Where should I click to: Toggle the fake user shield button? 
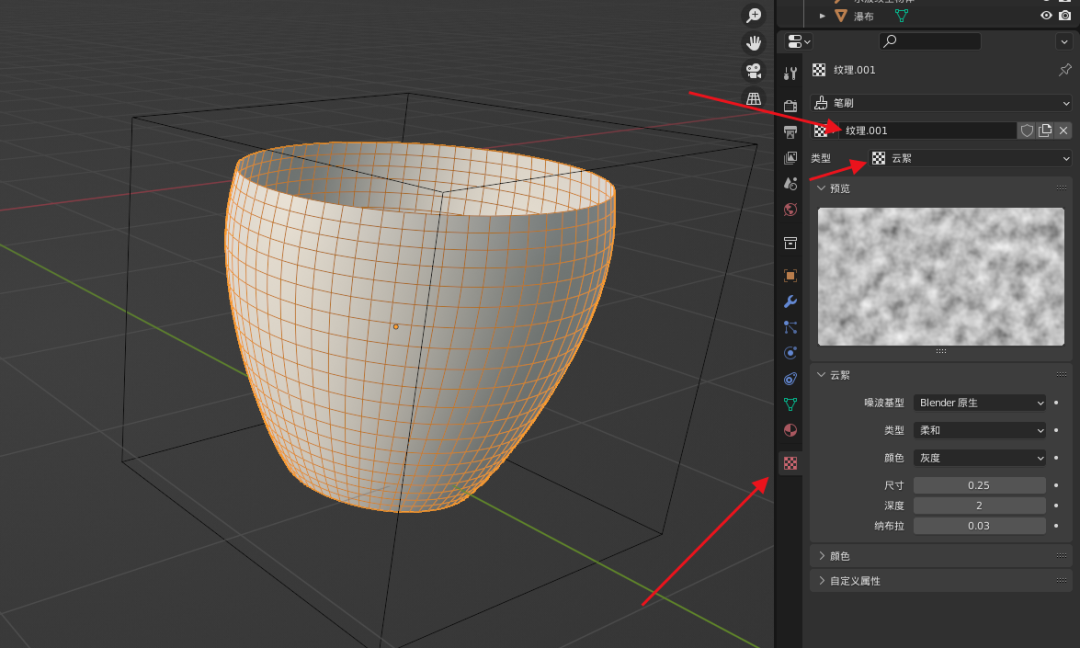coord(1026,130)
